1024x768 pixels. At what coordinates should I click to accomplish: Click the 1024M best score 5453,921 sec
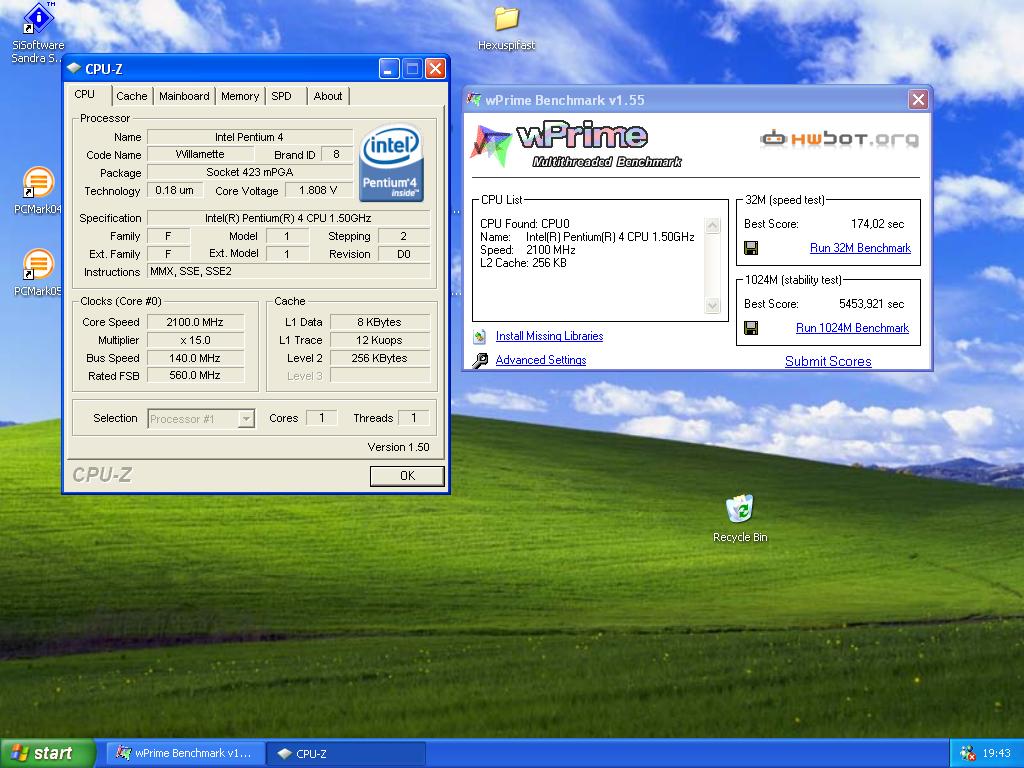click(871, 304)
